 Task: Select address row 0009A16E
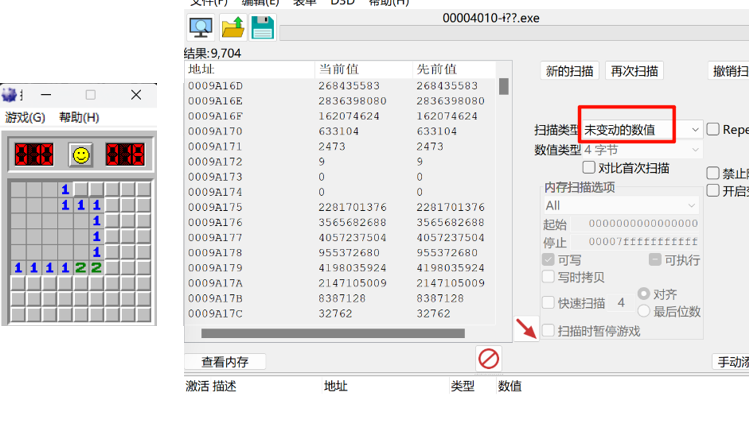click(340, 101)
